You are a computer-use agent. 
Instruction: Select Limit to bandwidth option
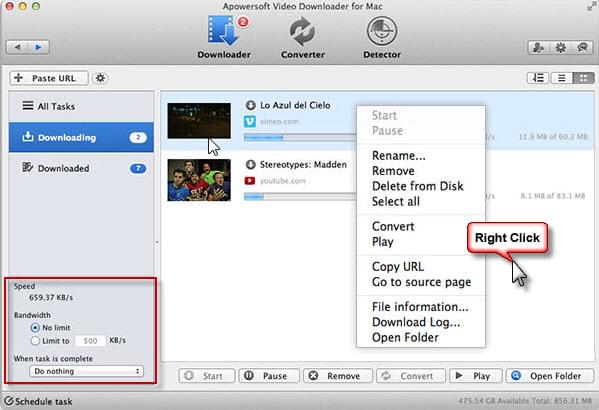(35, 340)
